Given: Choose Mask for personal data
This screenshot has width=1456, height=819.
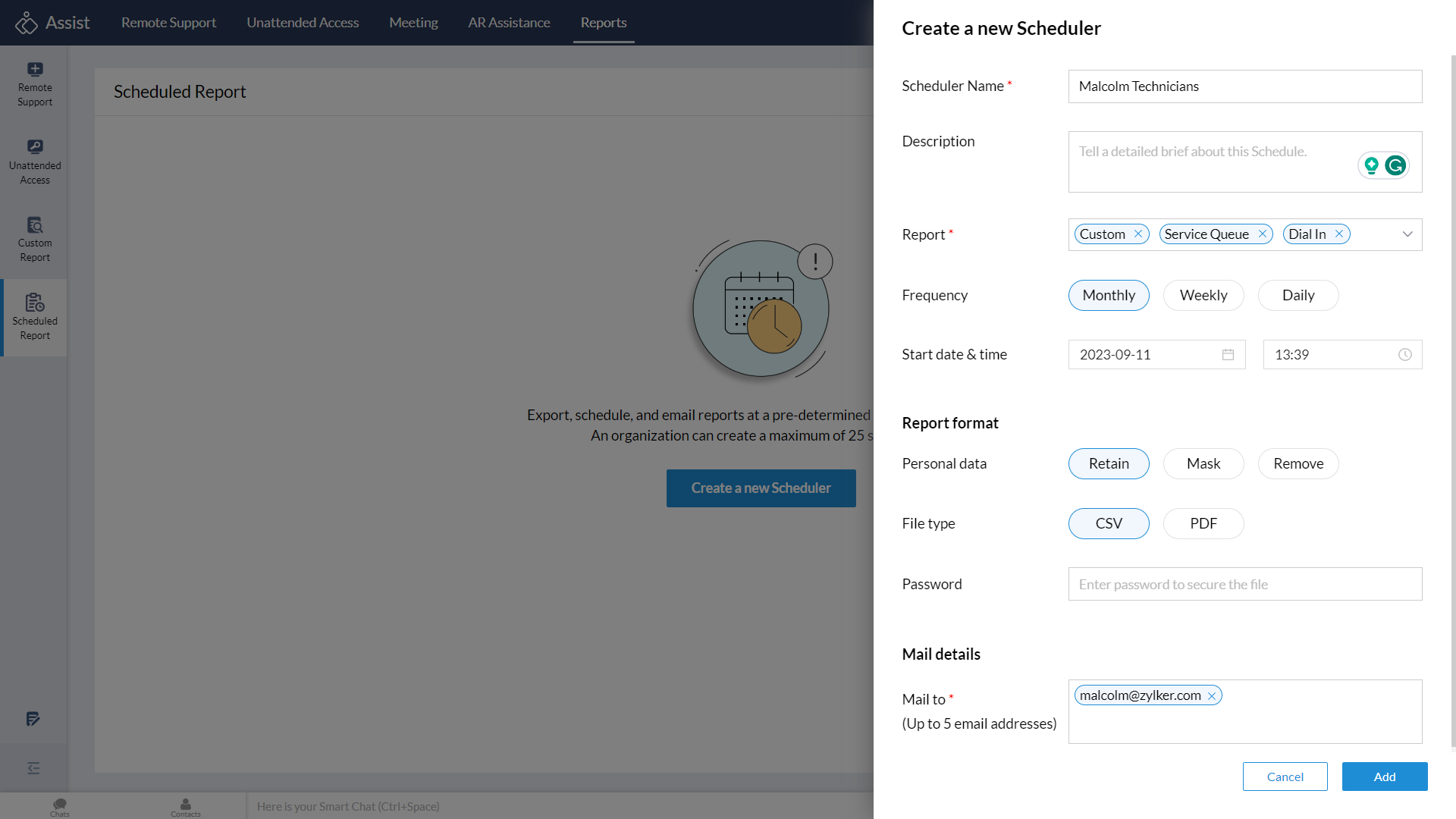Looking at the screenshot, I should click(1203, 464).
